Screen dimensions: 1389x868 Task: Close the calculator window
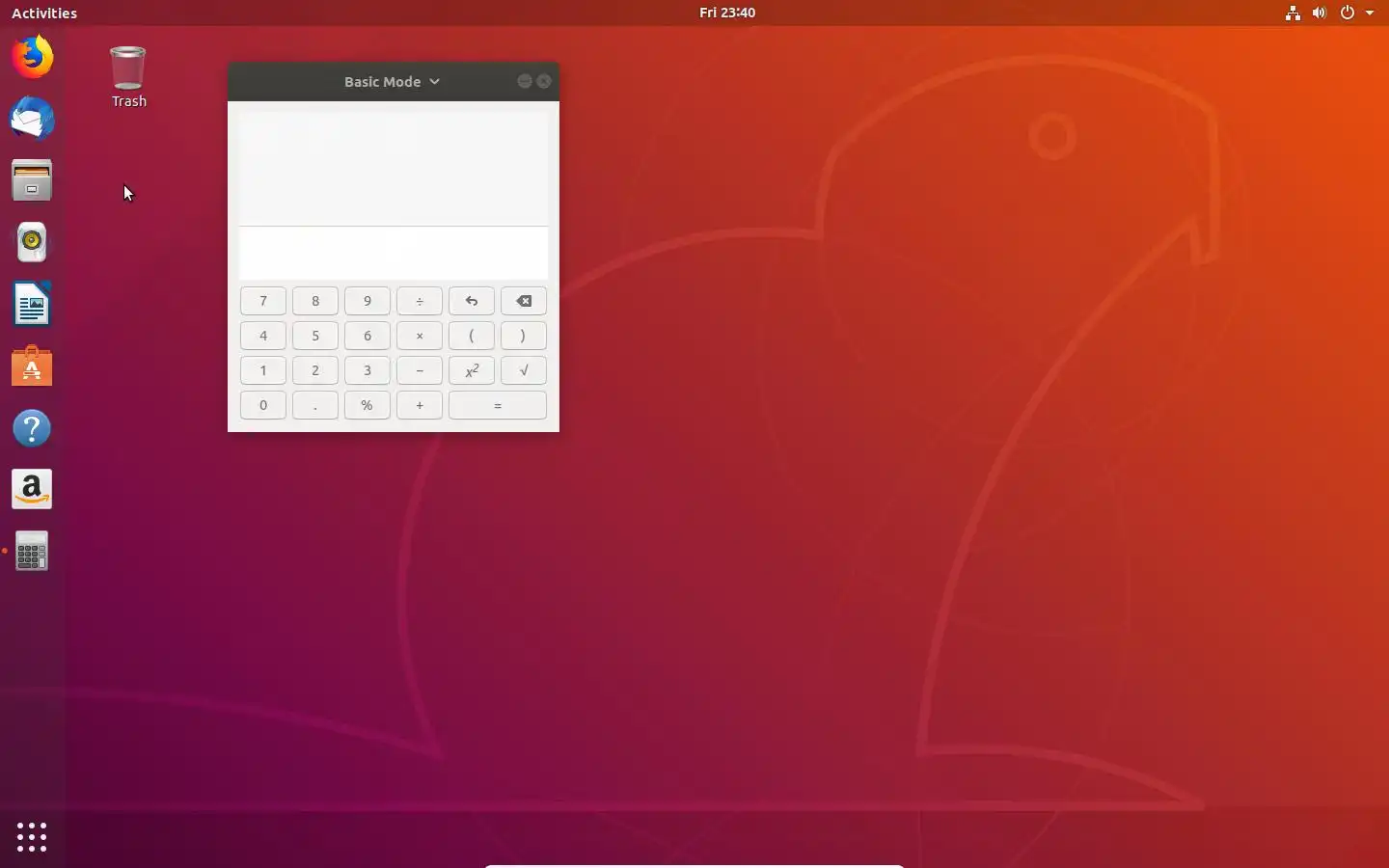(x=544, y=81)
